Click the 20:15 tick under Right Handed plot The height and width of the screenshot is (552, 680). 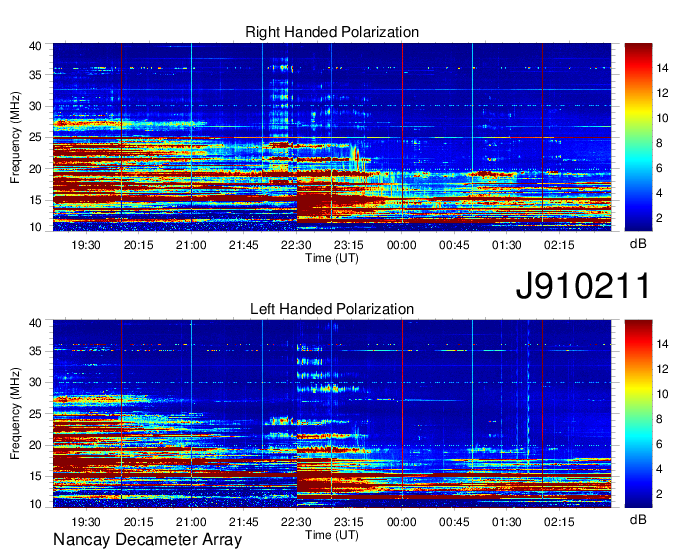(138, 245)
